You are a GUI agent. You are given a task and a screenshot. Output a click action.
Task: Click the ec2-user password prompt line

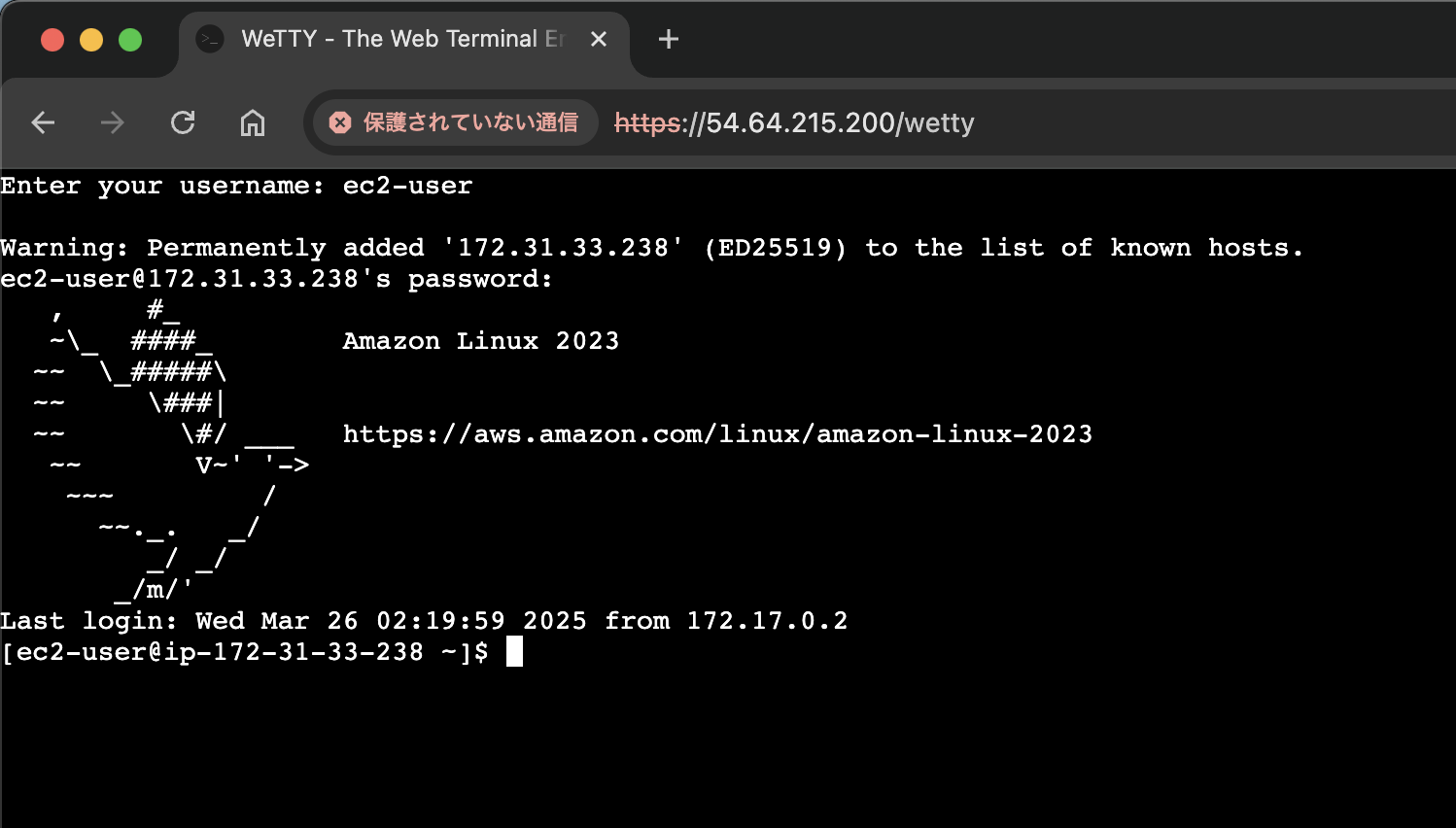point(276,279)
